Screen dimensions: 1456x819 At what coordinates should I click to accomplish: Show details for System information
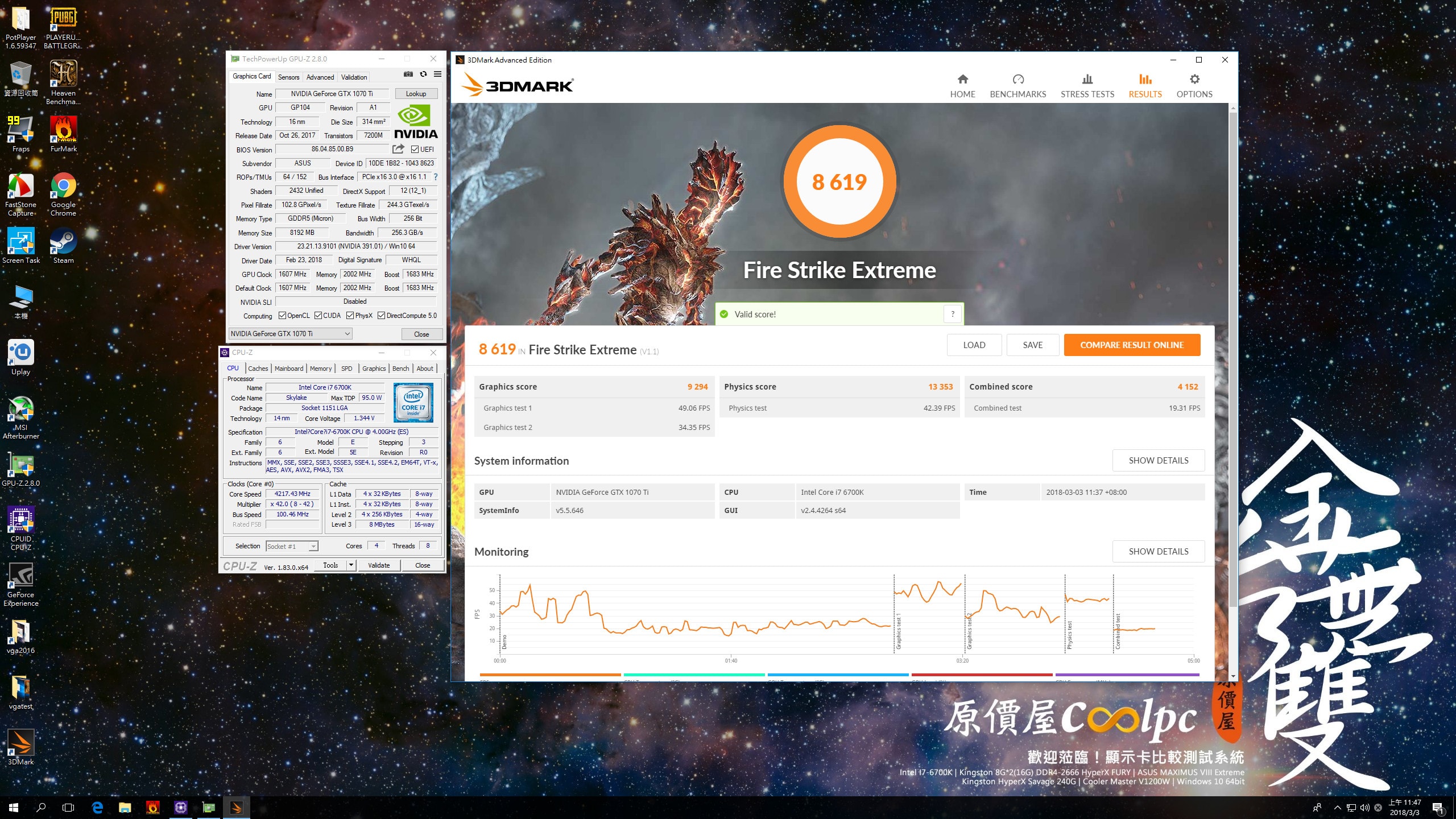point(1158,460)
